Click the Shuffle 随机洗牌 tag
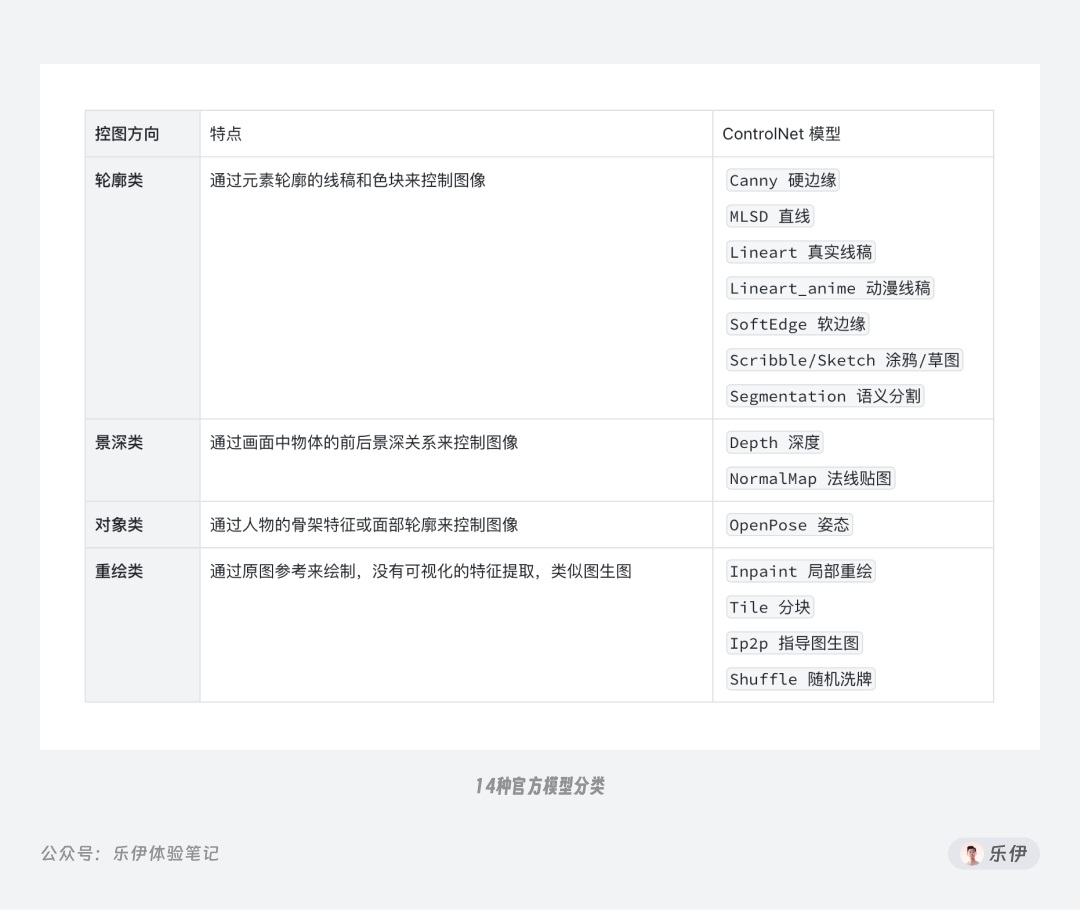 coord(800,679)
